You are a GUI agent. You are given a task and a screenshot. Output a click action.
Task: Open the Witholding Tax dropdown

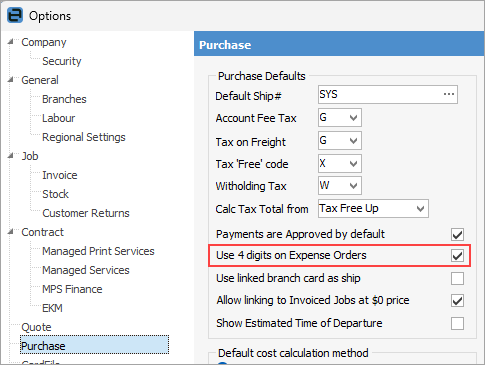click(x=353, y=186)
